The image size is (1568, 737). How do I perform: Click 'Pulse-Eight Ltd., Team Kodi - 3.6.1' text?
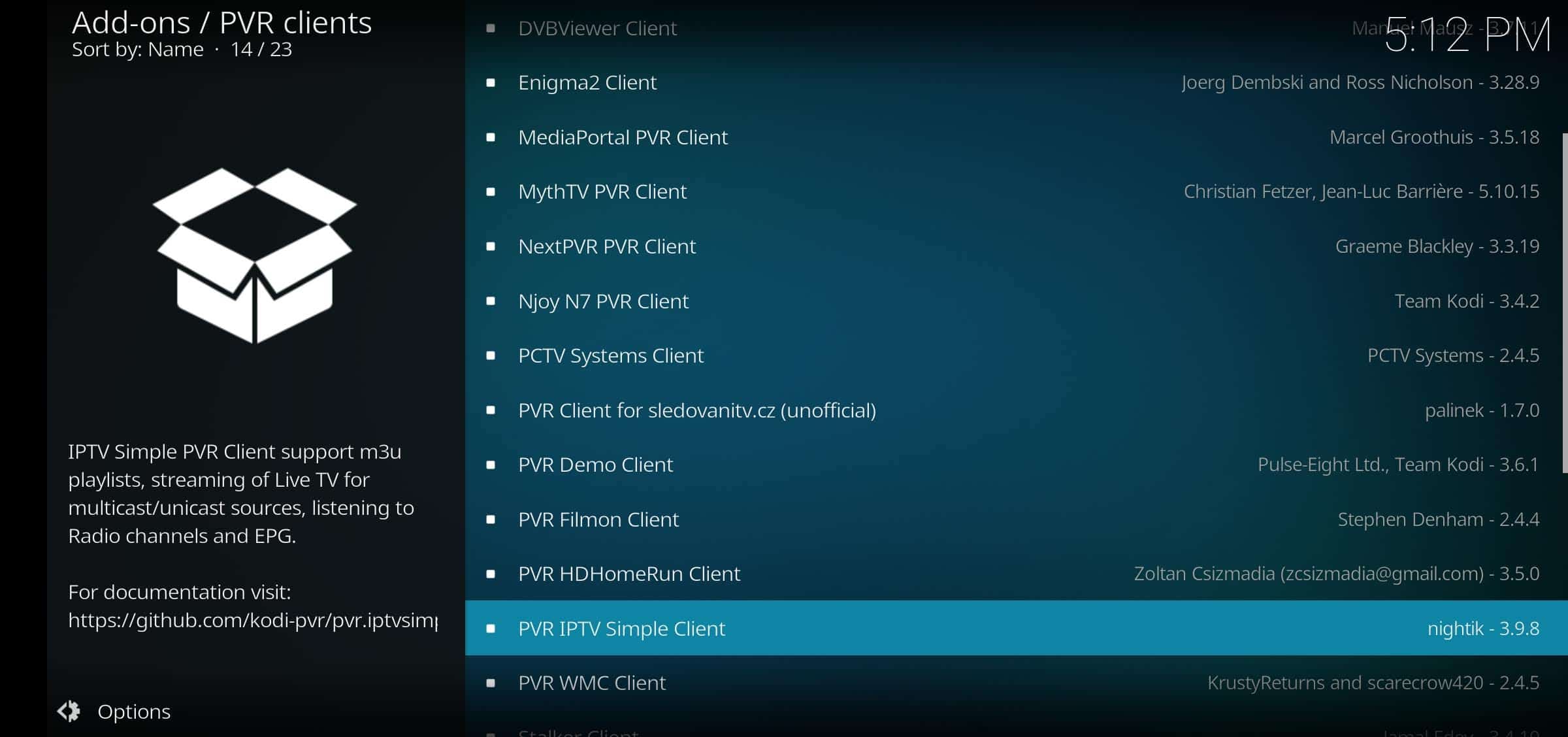click(1398, 465)
